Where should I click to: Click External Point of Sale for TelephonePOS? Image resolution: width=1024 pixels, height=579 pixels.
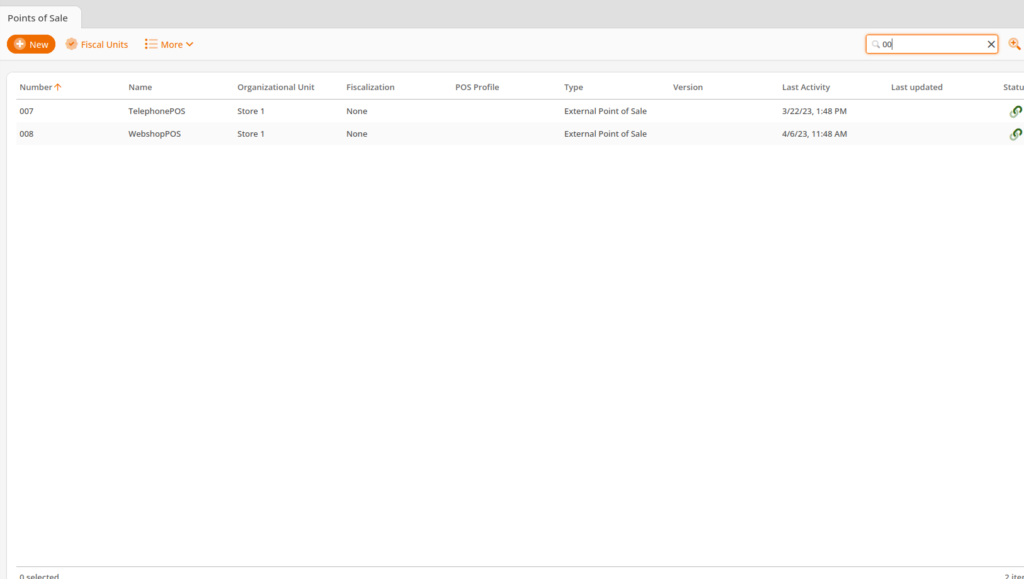[x=605, y=111]
